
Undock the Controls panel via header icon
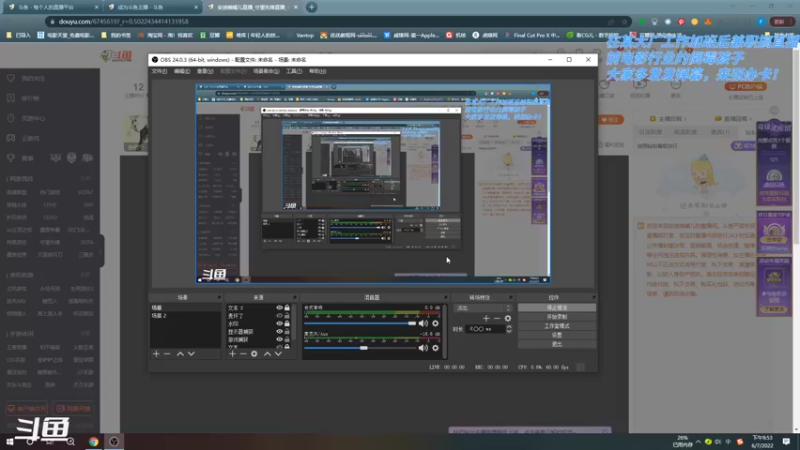[593, 297]
